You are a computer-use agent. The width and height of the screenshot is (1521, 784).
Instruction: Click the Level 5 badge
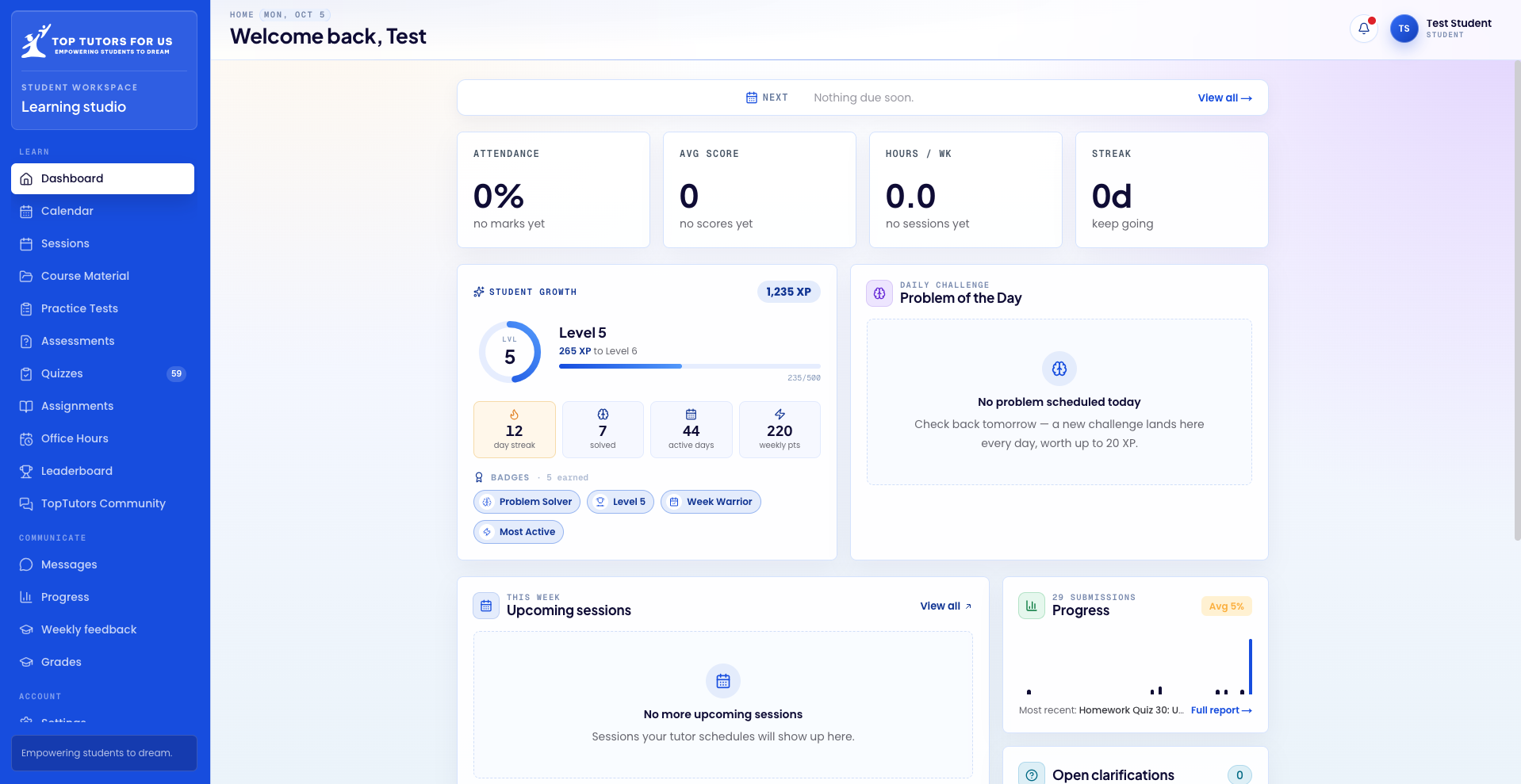pyautogui.click(x=620, y=502)
